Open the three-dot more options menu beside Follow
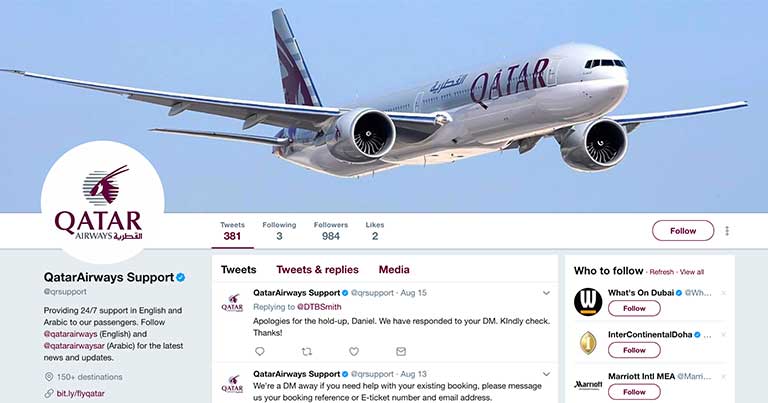This screenshot has width=768, height=403. point(727,231)
